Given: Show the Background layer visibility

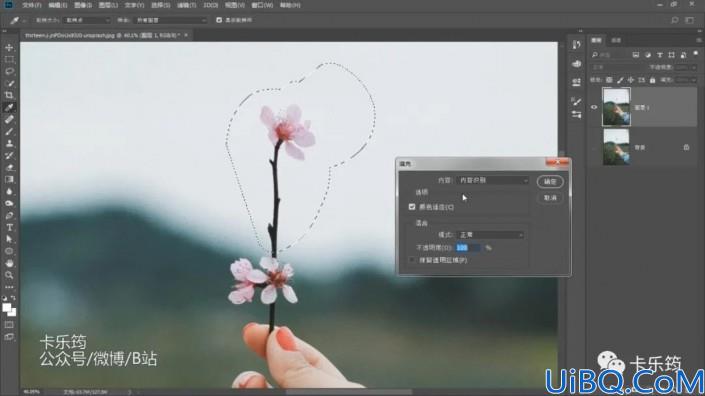Looking at the screenshot, I should pyautogui.click(x=594, y=147).
